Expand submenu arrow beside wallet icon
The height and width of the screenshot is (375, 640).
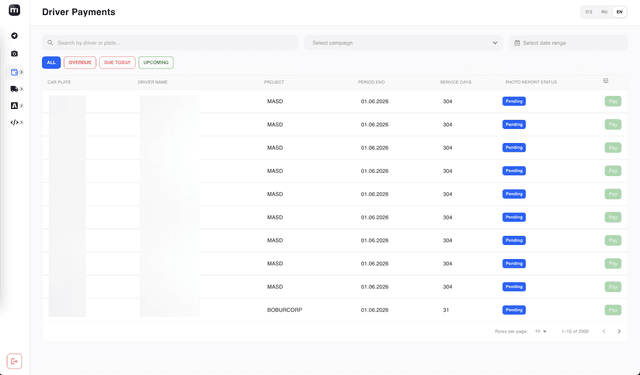pos(21,72)
